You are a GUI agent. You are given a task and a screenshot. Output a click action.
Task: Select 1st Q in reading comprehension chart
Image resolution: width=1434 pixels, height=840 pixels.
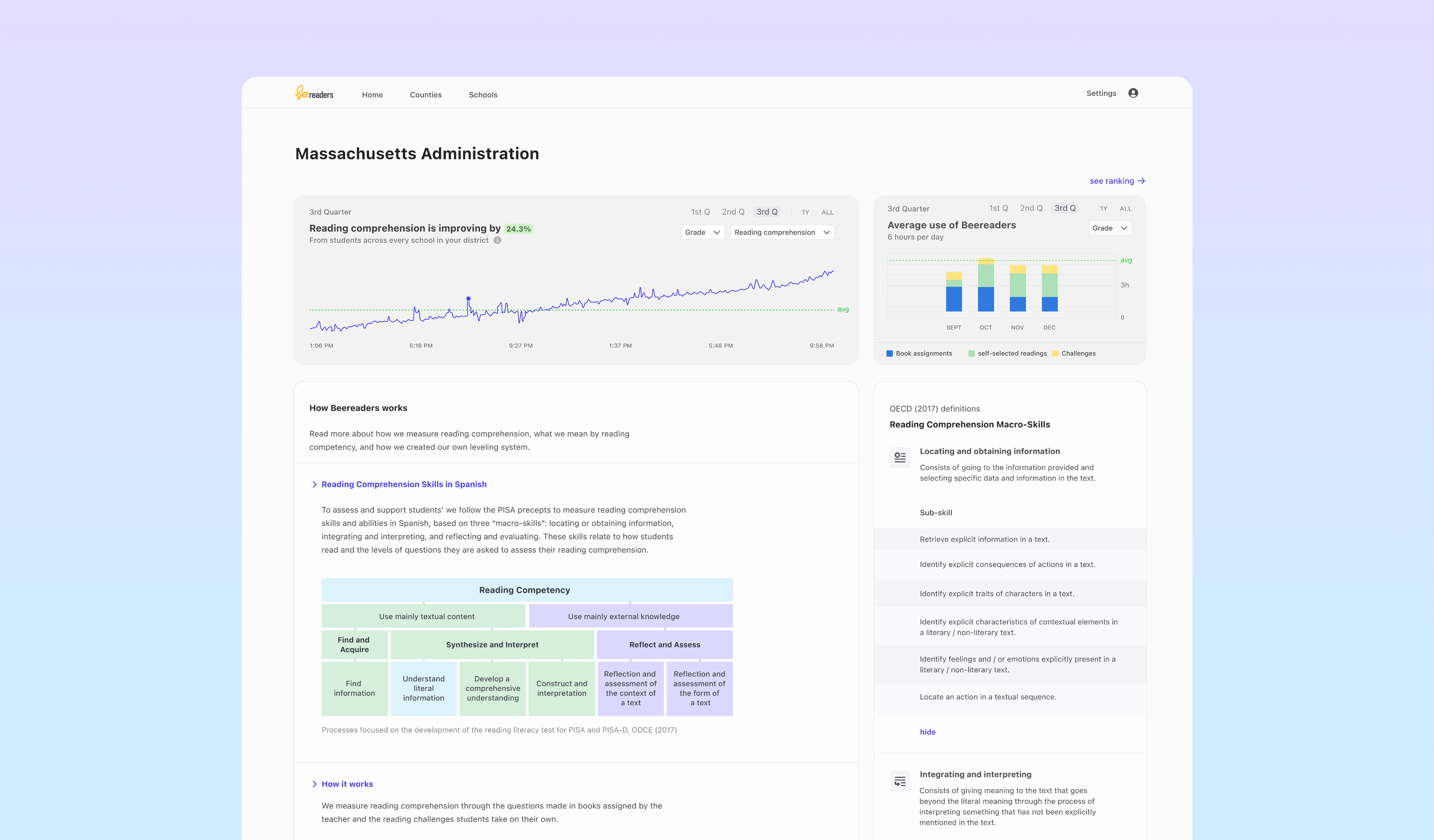pos(700,212)
